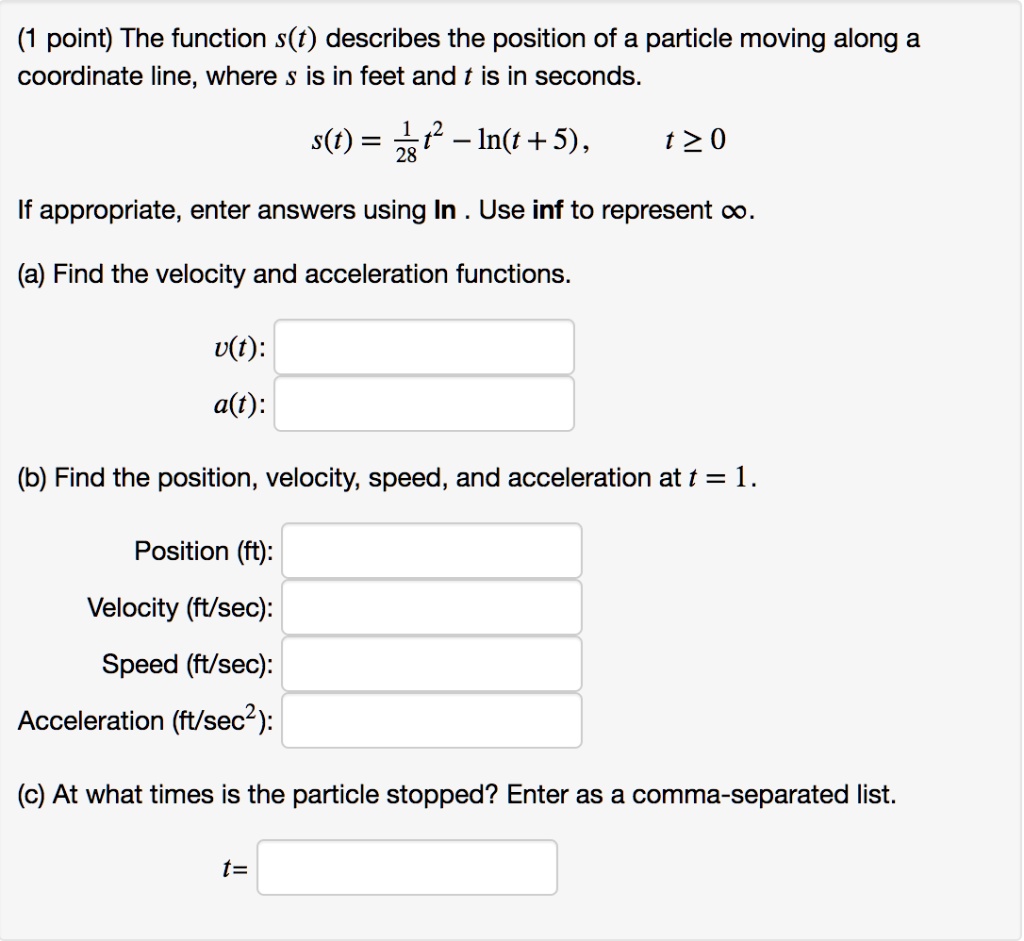
Task: Click the t= answer field in part (c)
Action: (408, 868)
